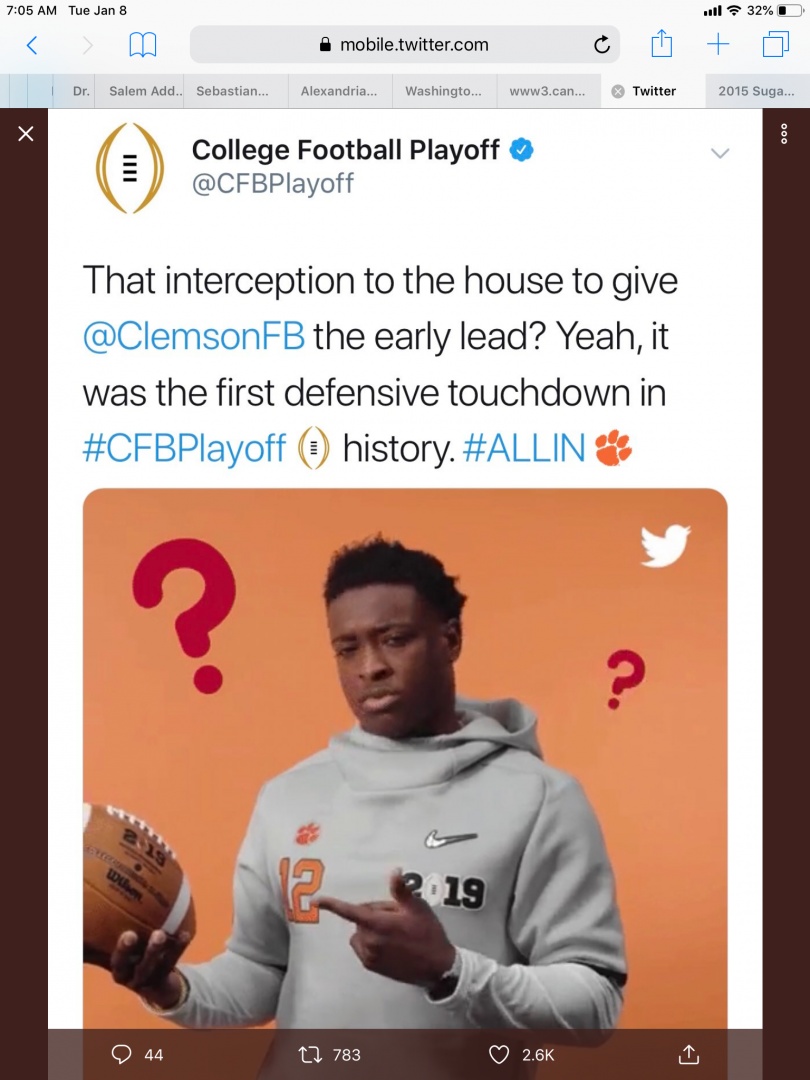
Task: Share the tweet via upload icon
Action: click(x=688, y=1054)
